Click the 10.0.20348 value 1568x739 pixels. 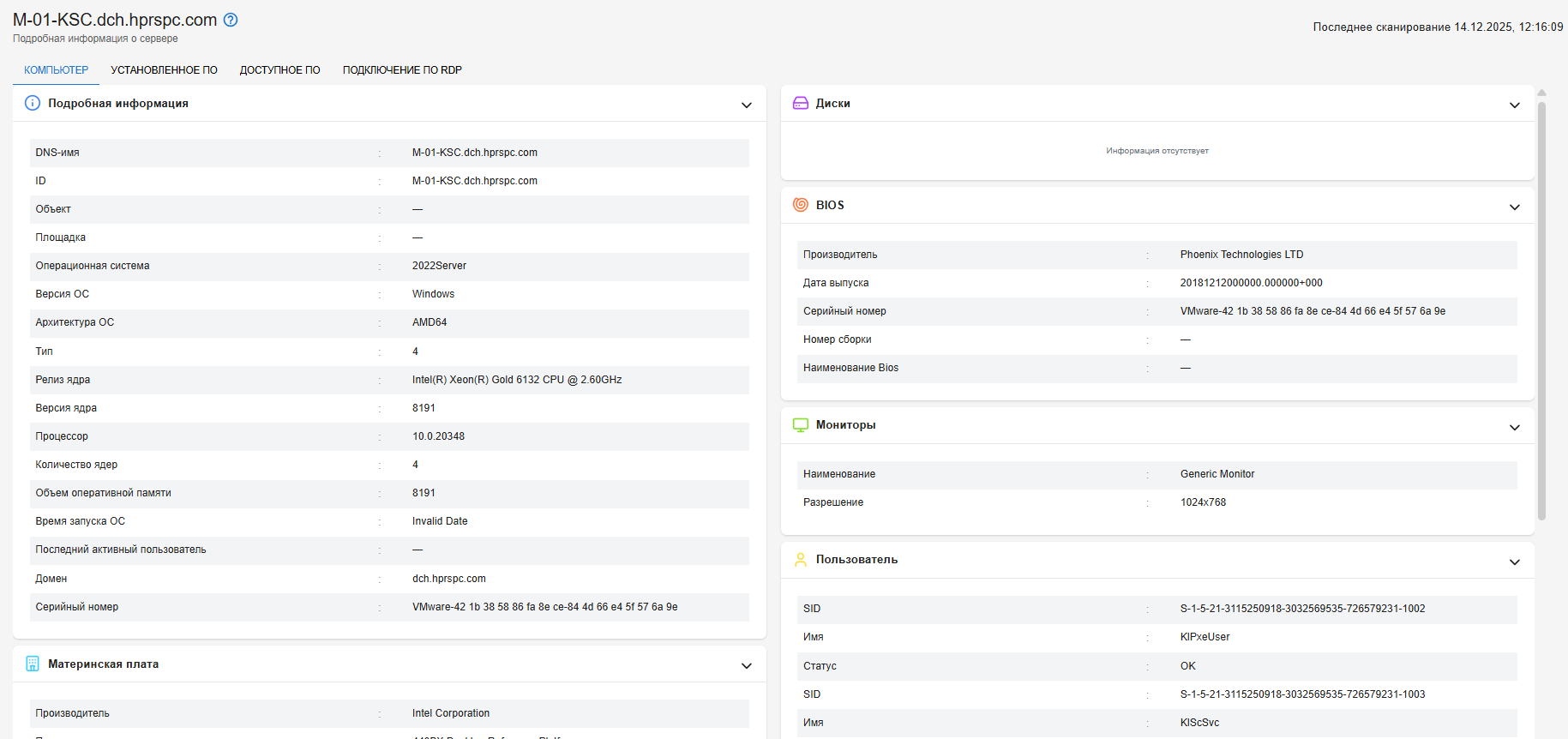tap(438, 436)
